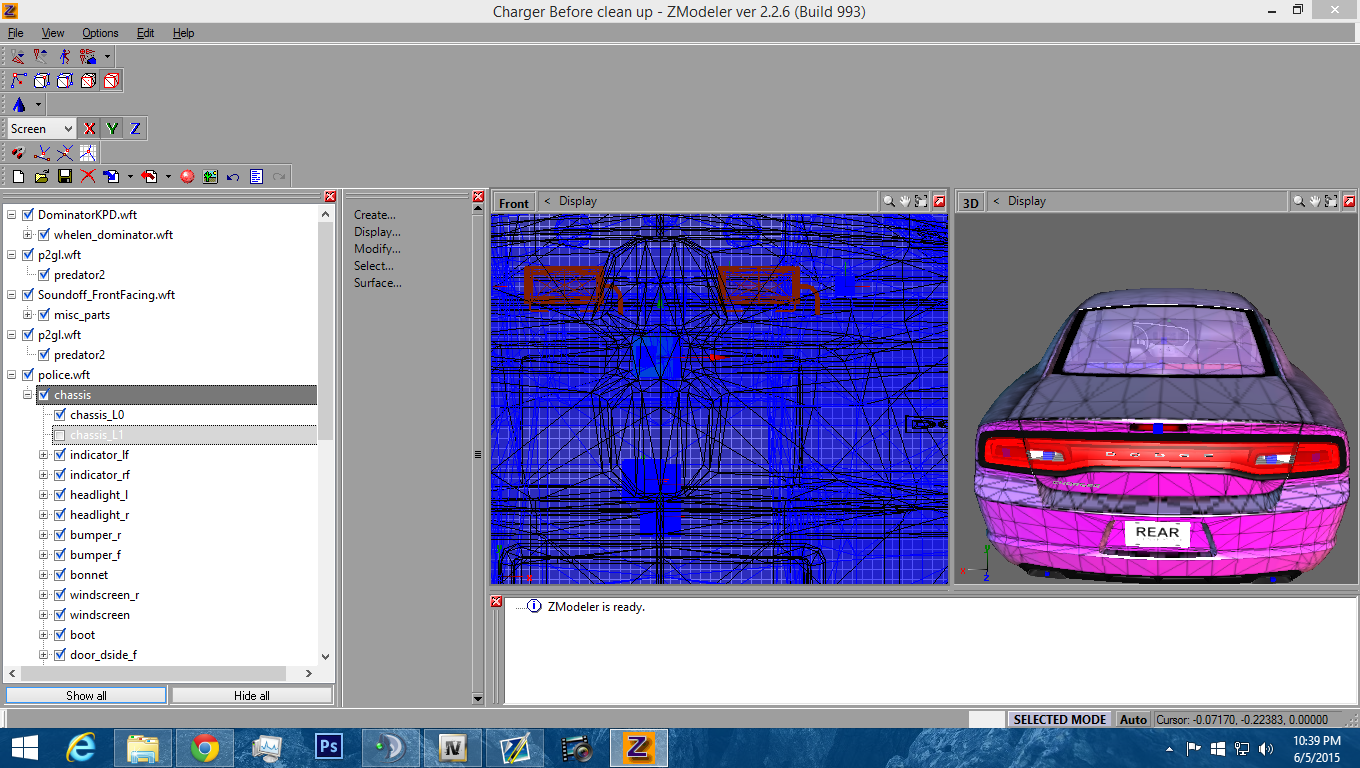Zoom the Front viewport with magnifier
The image size is (1360, 768).
[x=888, y=201]
